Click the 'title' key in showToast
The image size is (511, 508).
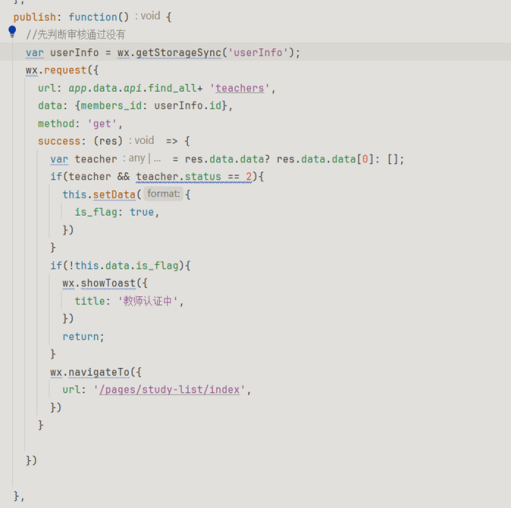tap(90, 301)
